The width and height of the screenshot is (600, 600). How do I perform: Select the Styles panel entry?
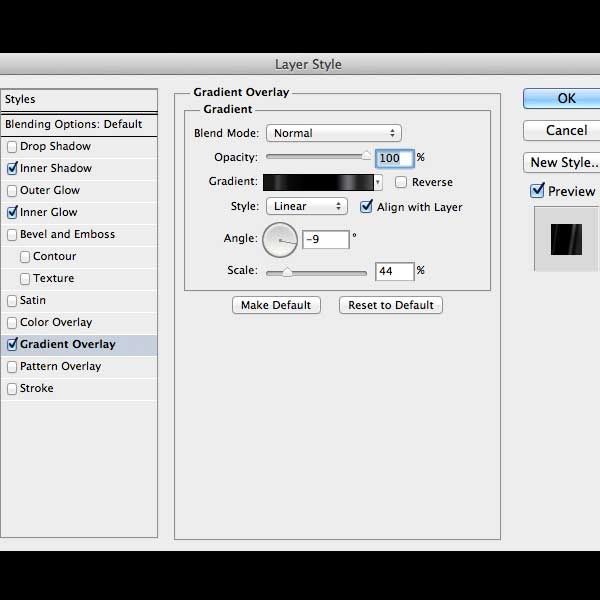[79, 99]
